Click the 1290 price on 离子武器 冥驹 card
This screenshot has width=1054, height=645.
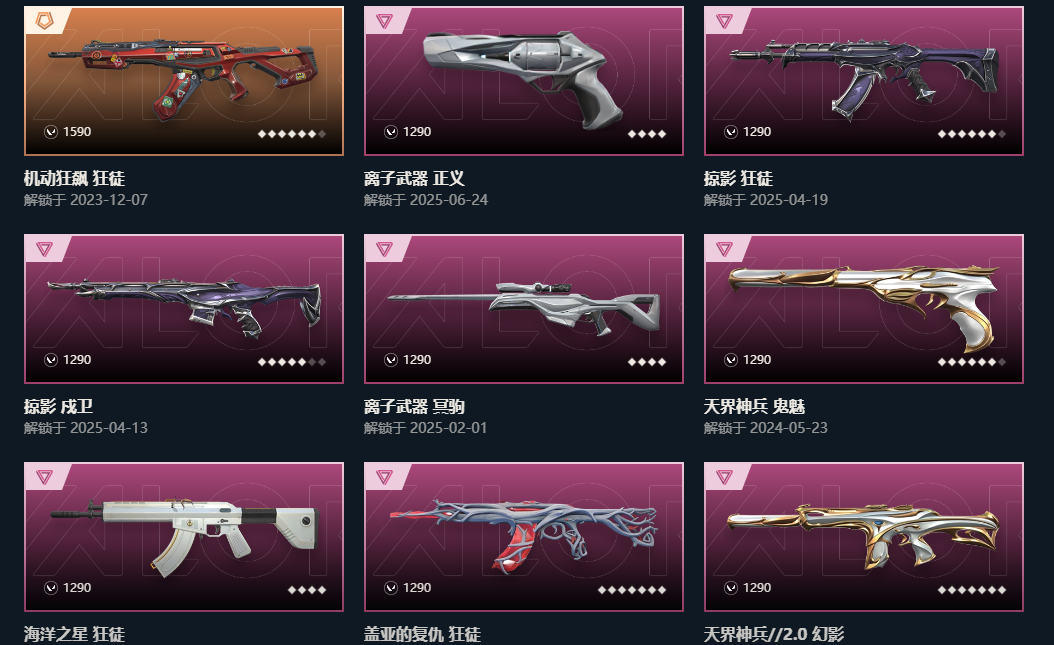pos(417,359)
